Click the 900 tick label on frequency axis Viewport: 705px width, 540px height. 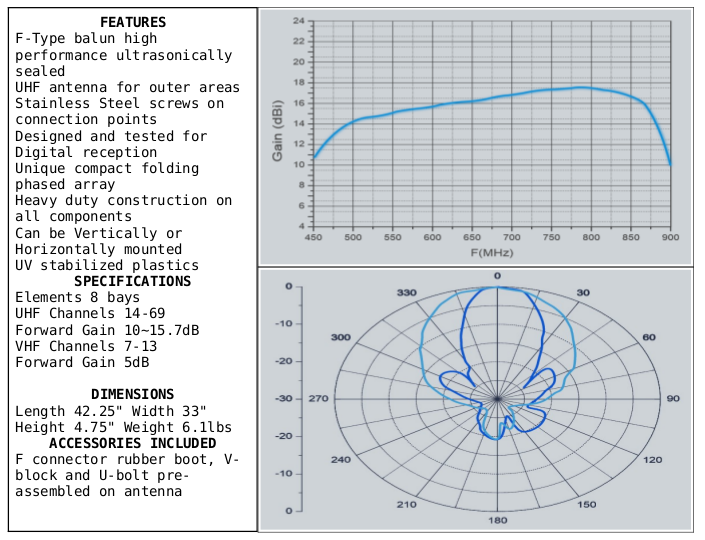671,238
